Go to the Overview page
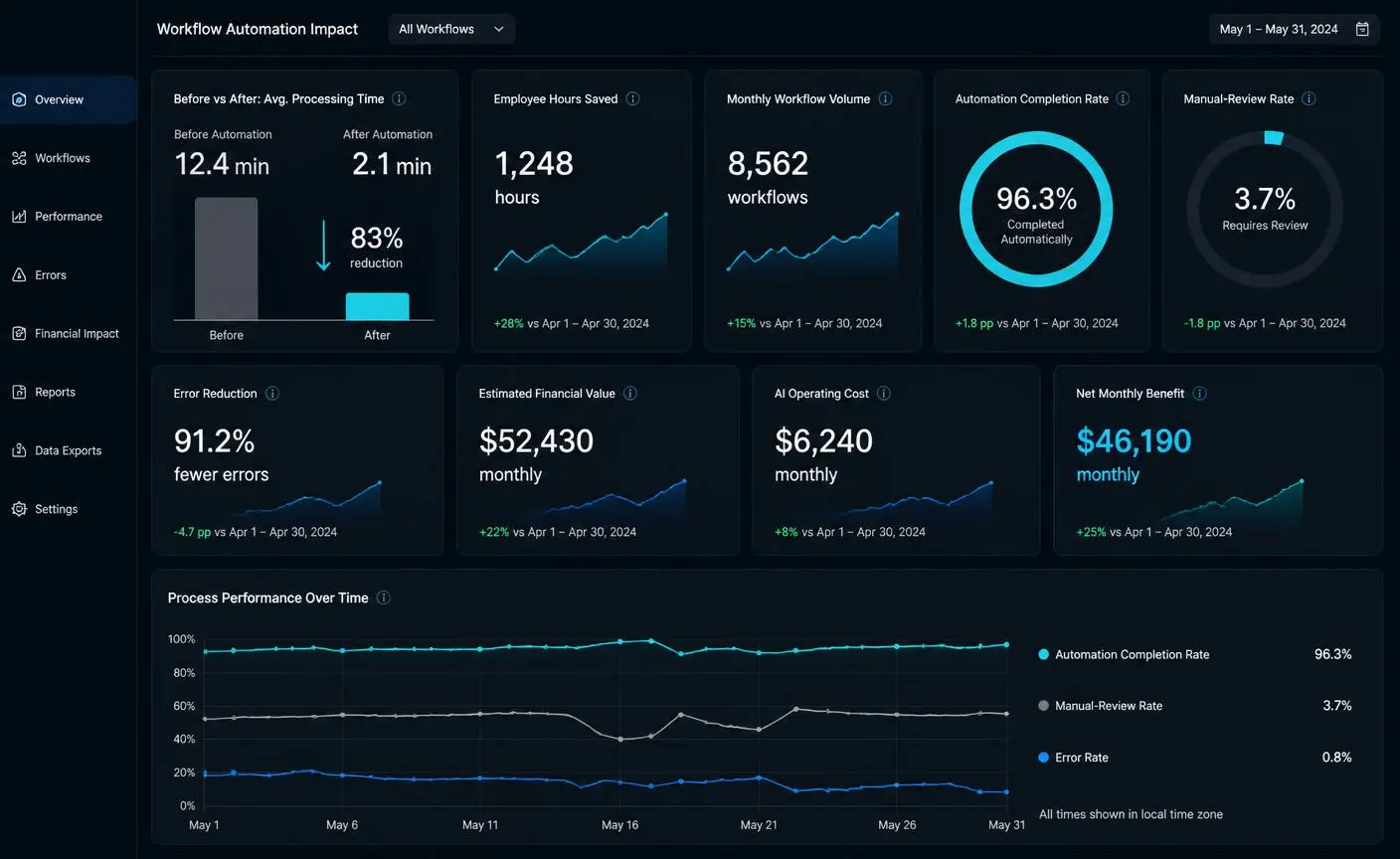The height and width of the screenshot is (859, 1400). pos(69,99)
